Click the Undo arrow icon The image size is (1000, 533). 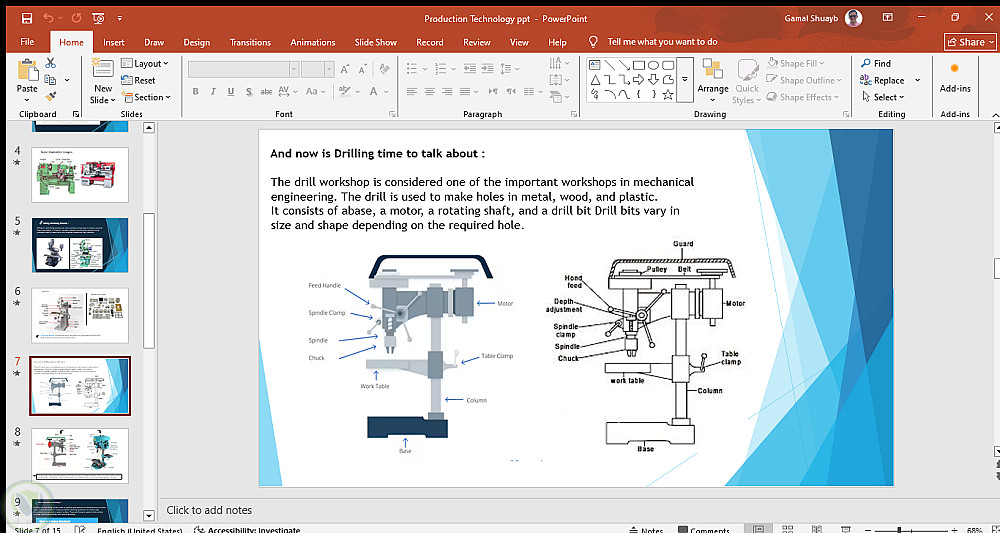(49, 18)
